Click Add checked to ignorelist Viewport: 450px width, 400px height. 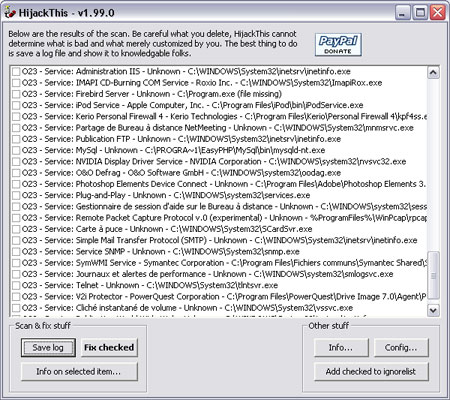(x=371, y=371)
